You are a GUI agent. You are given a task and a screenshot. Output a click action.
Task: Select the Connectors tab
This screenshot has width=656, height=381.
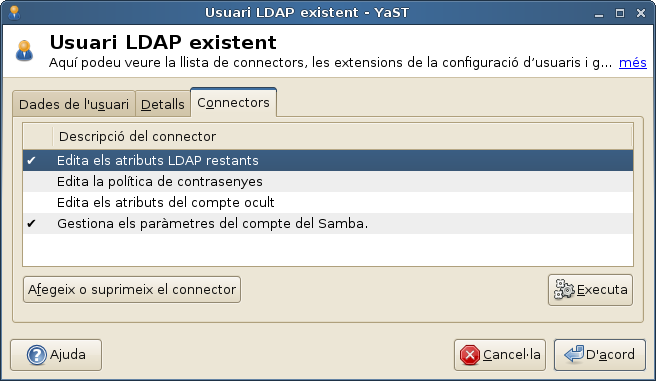click(x=233, y=102)
